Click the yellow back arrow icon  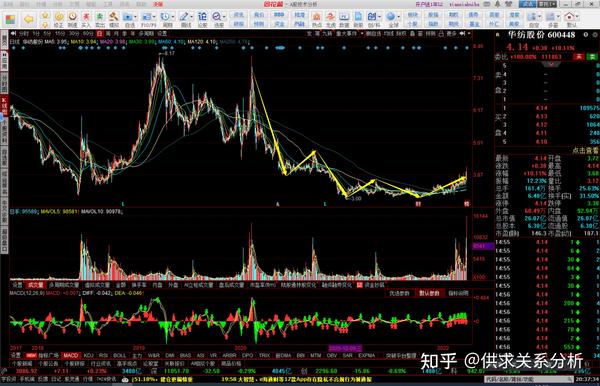pos(29,19)
